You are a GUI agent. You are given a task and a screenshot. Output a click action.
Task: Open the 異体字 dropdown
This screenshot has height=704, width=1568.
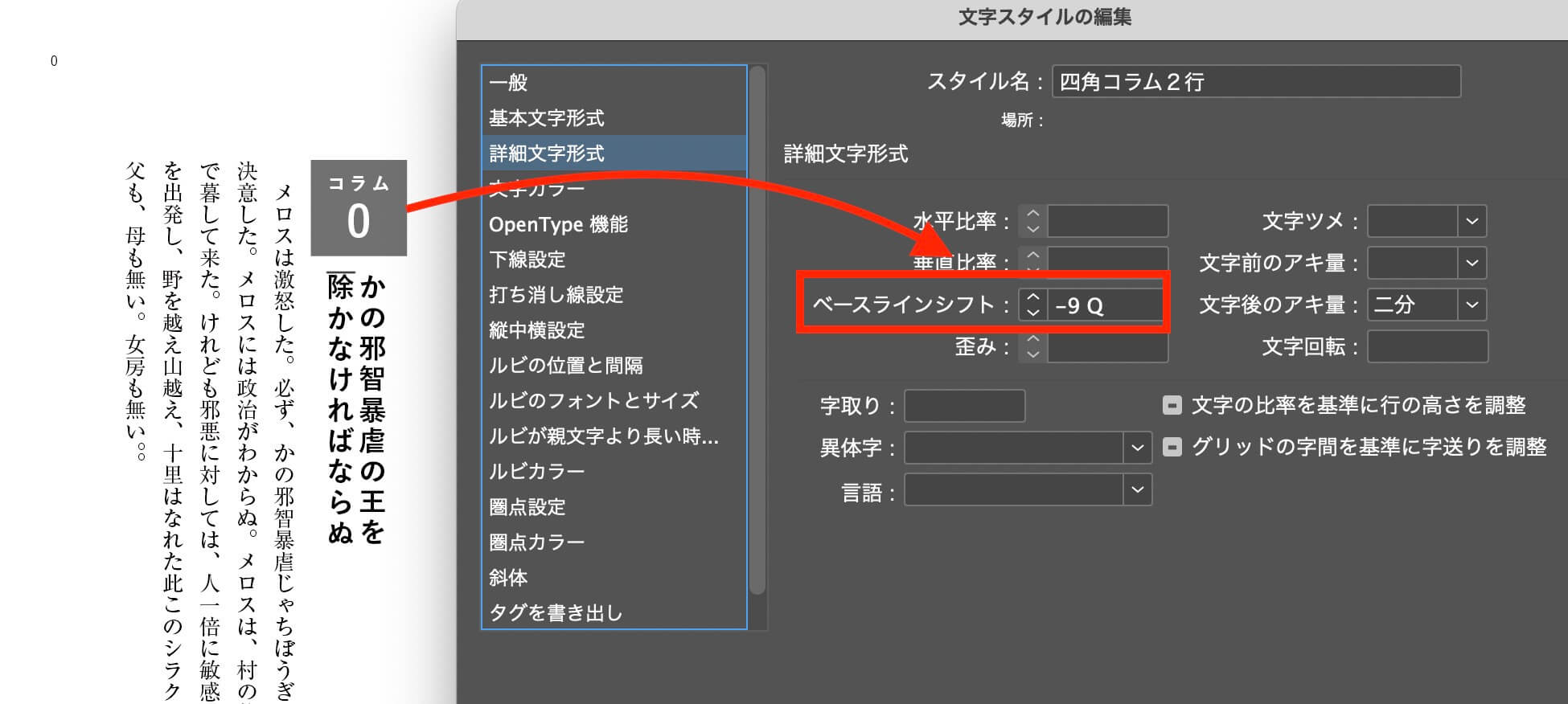coord(1137,448)
